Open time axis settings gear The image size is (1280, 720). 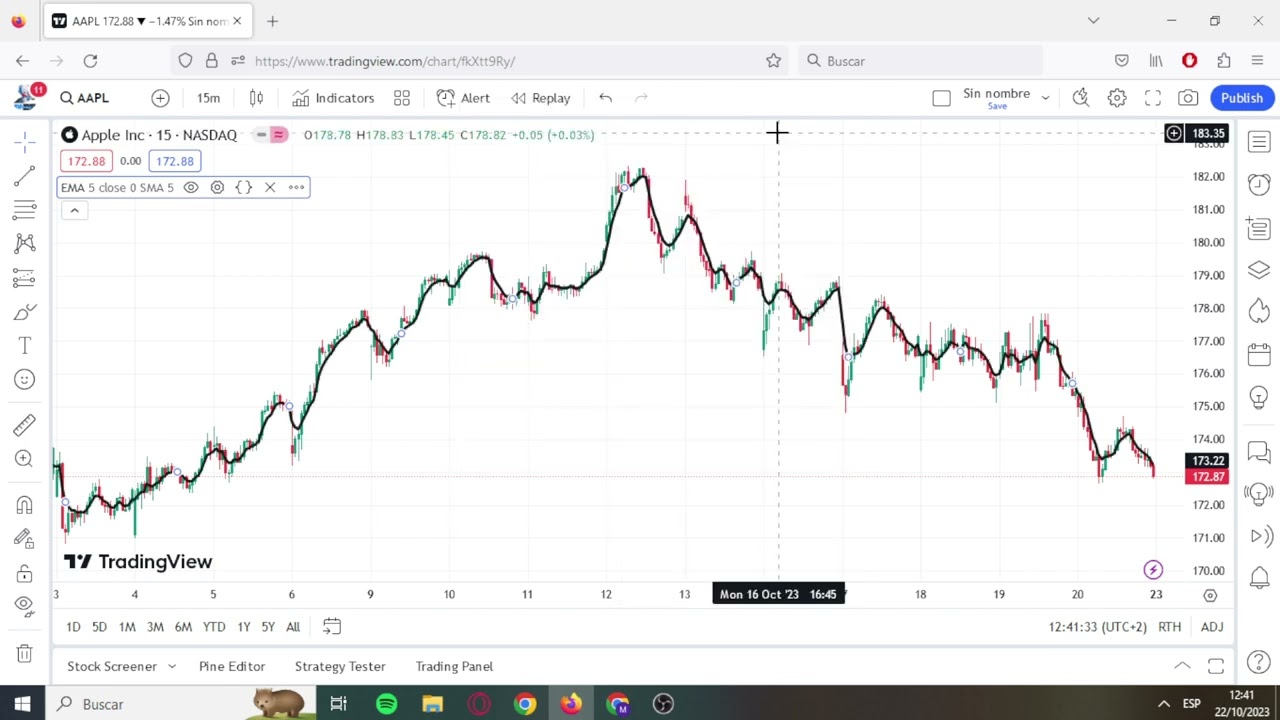pos(1210,595)
